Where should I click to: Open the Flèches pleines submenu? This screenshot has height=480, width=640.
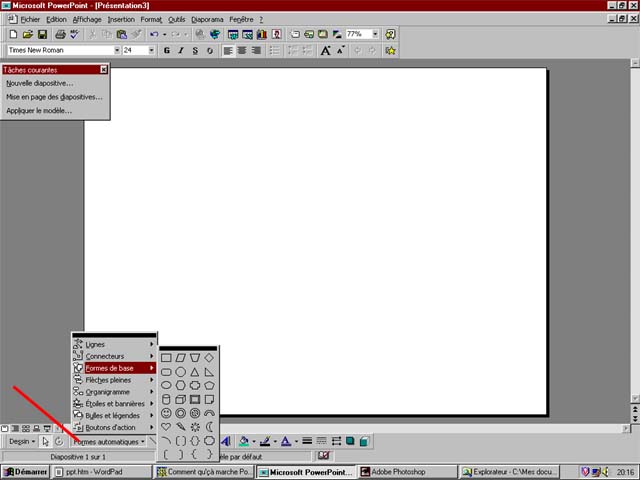(108, 380)
